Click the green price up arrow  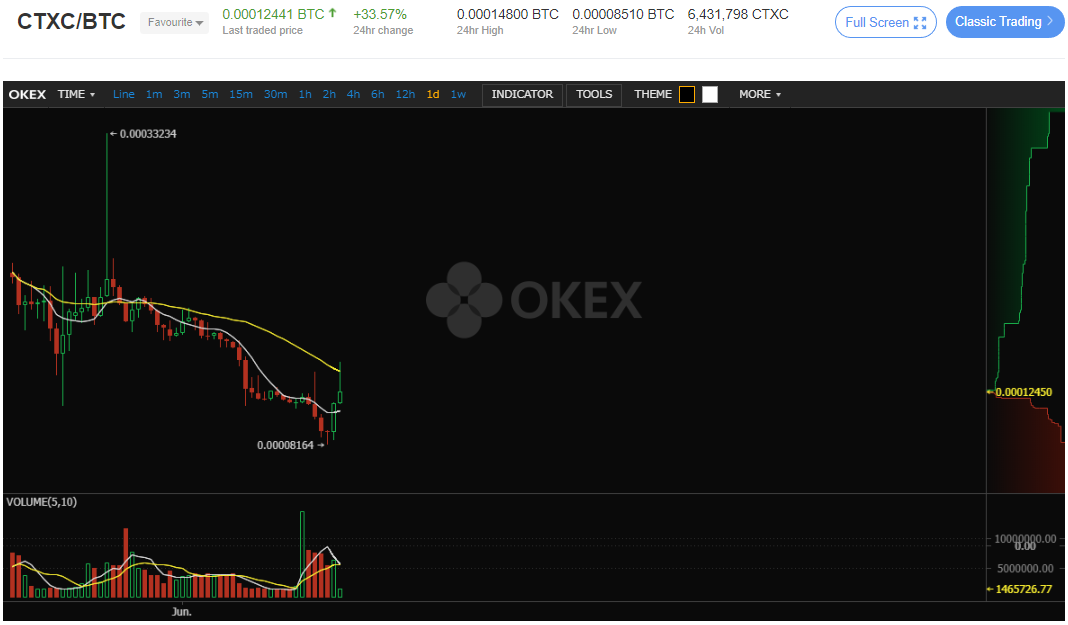(332, 13)
